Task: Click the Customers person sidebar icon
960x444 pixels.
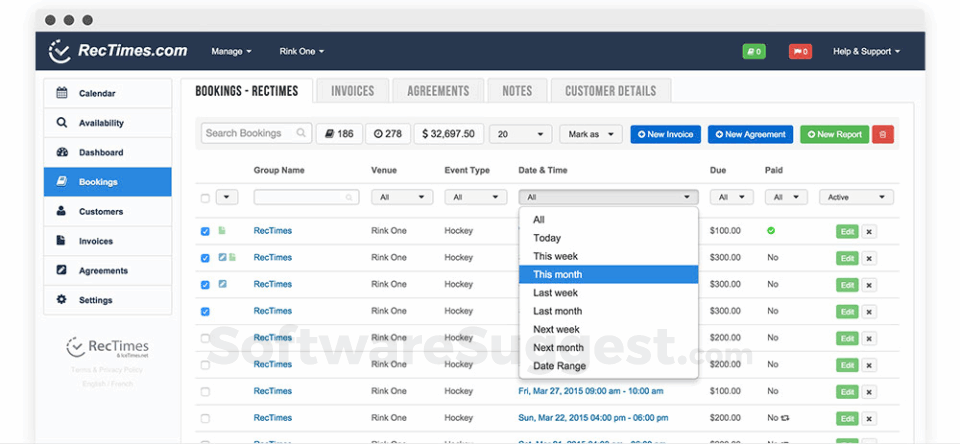Action: [x=61, y=211]
